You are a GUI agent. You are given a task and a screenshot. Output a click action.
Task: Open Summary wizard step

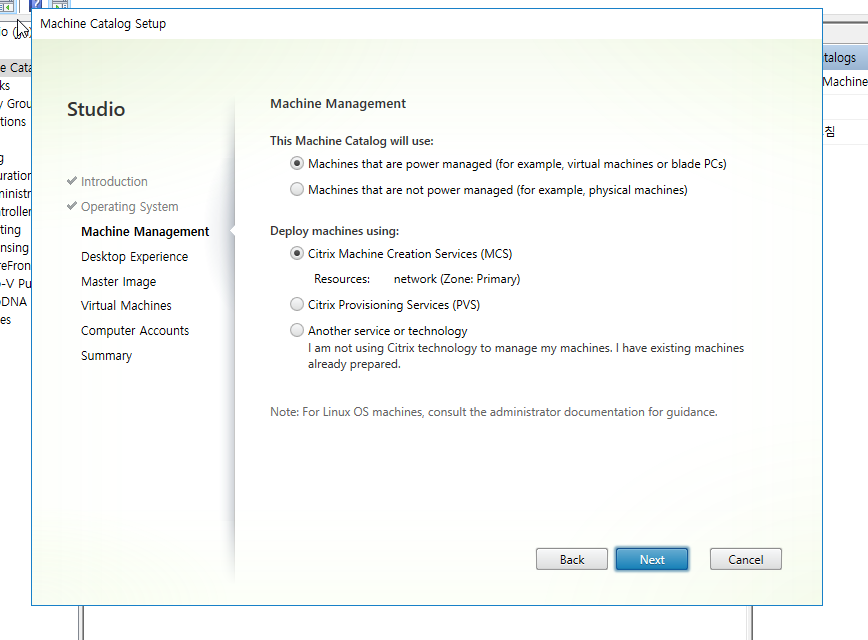click(x=106, y=355)
